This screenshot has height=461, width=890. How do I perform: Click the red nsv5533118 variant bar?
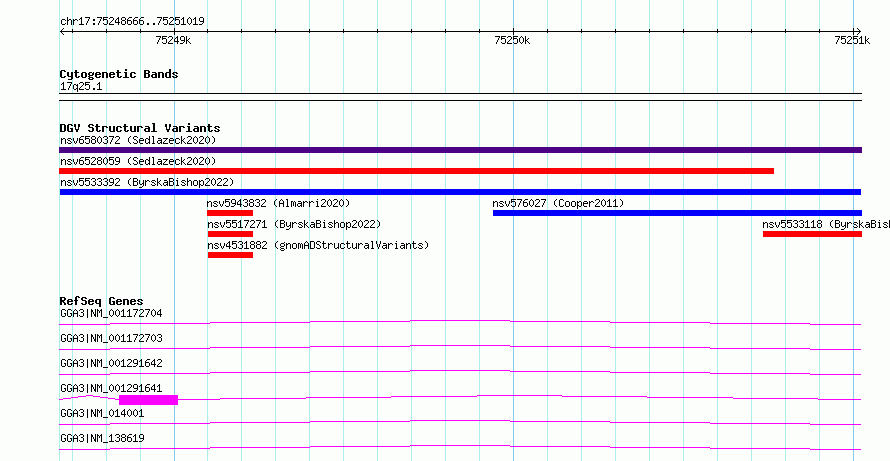[x=812, y=234]
